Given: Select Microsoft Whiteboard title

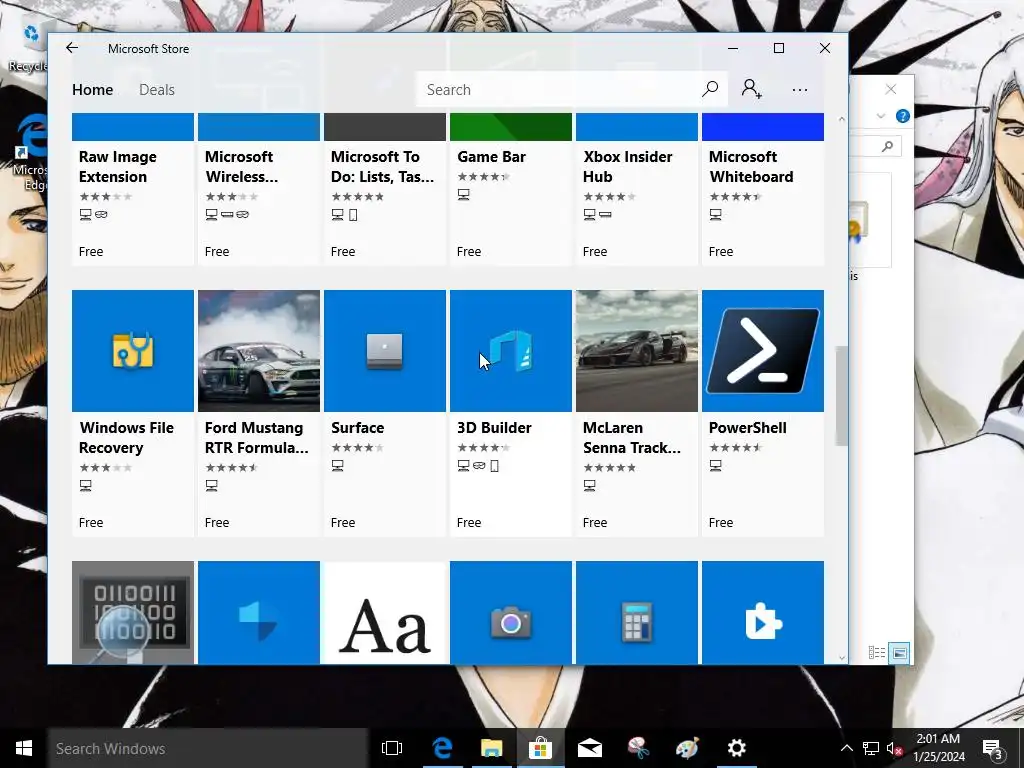Looking at the screenshot, I should click(751, 167).
